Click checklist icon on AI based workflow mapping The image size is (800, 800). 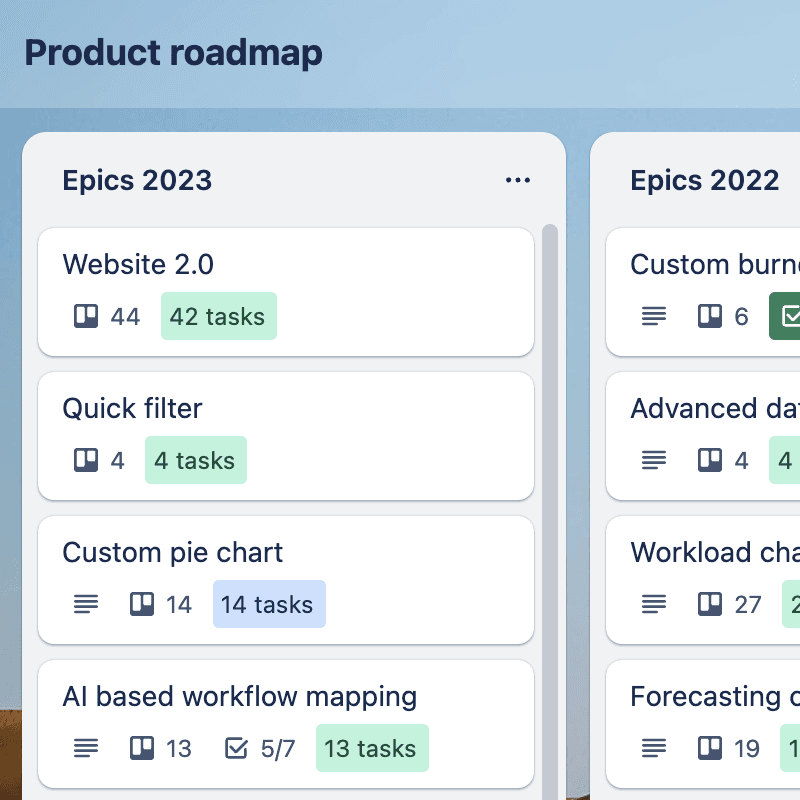236,748
